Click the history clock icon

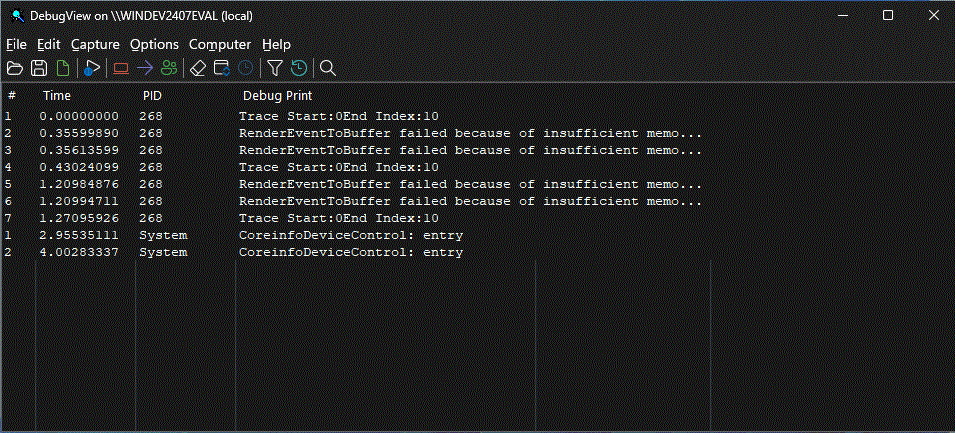pos(298,68)
